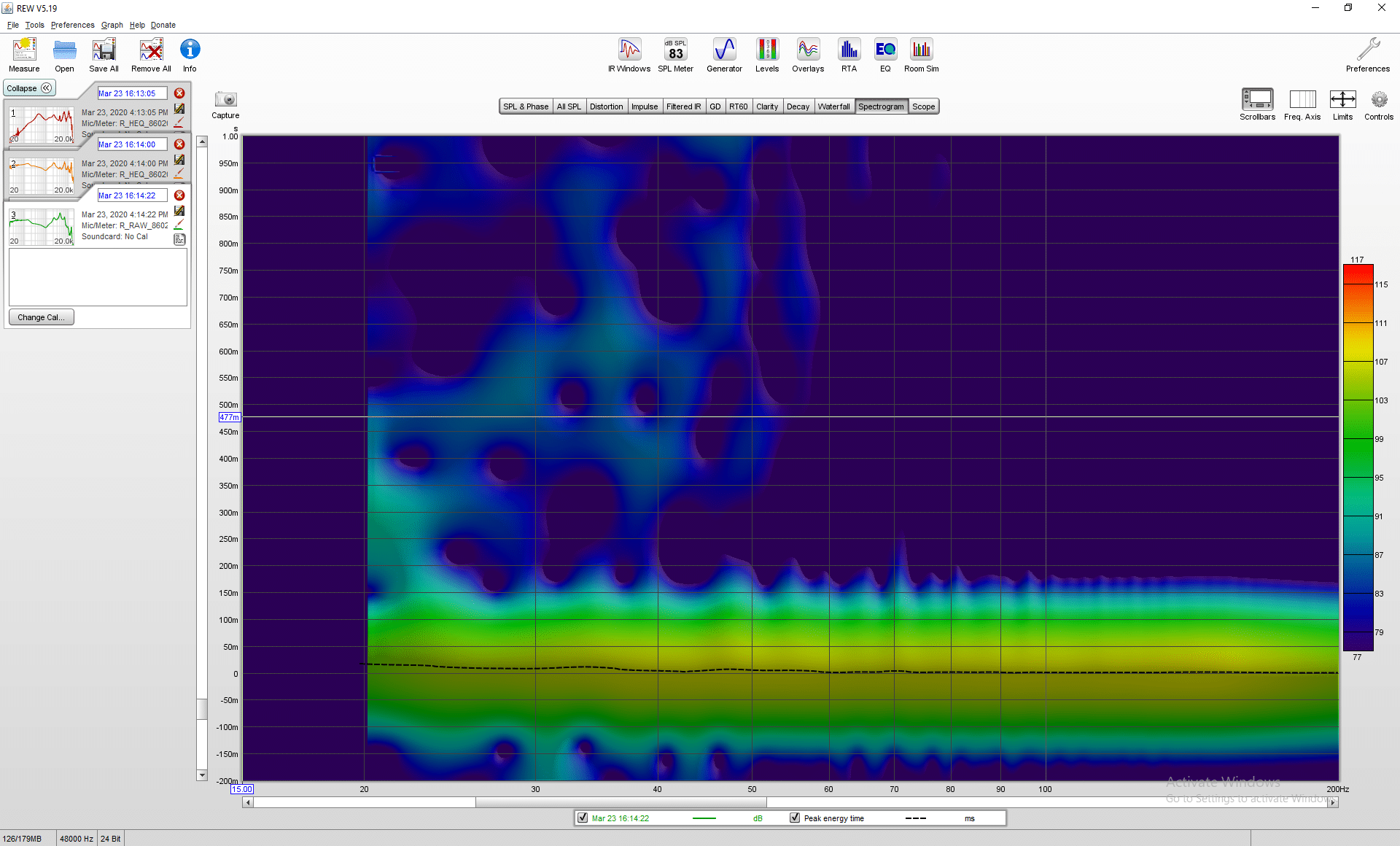Show the Overlays window
This screenshot has height=846, width=1400.
click(x=808, y=55)
